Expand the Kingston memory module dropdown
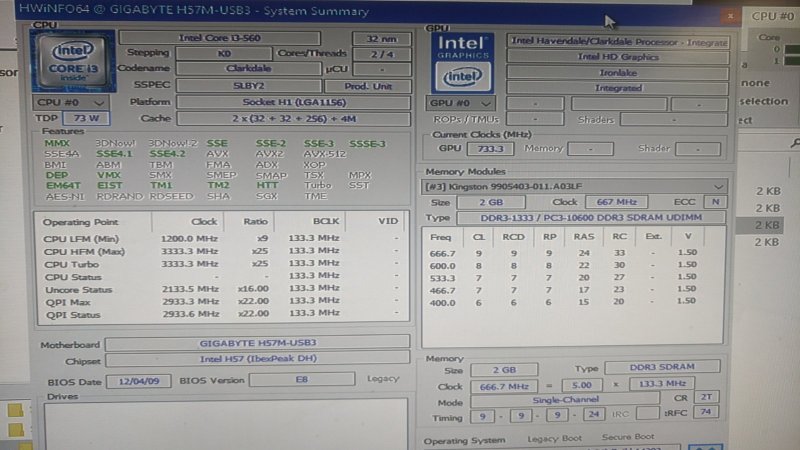This screenshot has height=450, width=800. (x=719, y=186)
